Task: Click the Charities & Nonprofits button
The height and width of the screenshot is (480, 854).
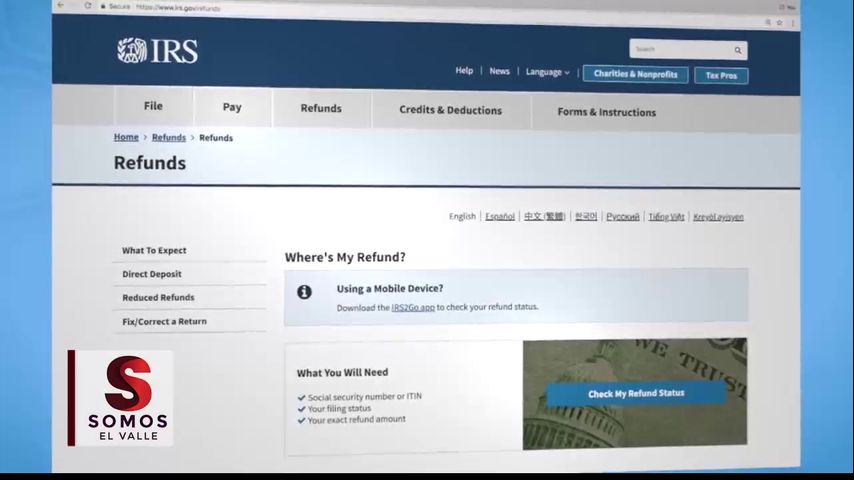Action: click(635, 74)
